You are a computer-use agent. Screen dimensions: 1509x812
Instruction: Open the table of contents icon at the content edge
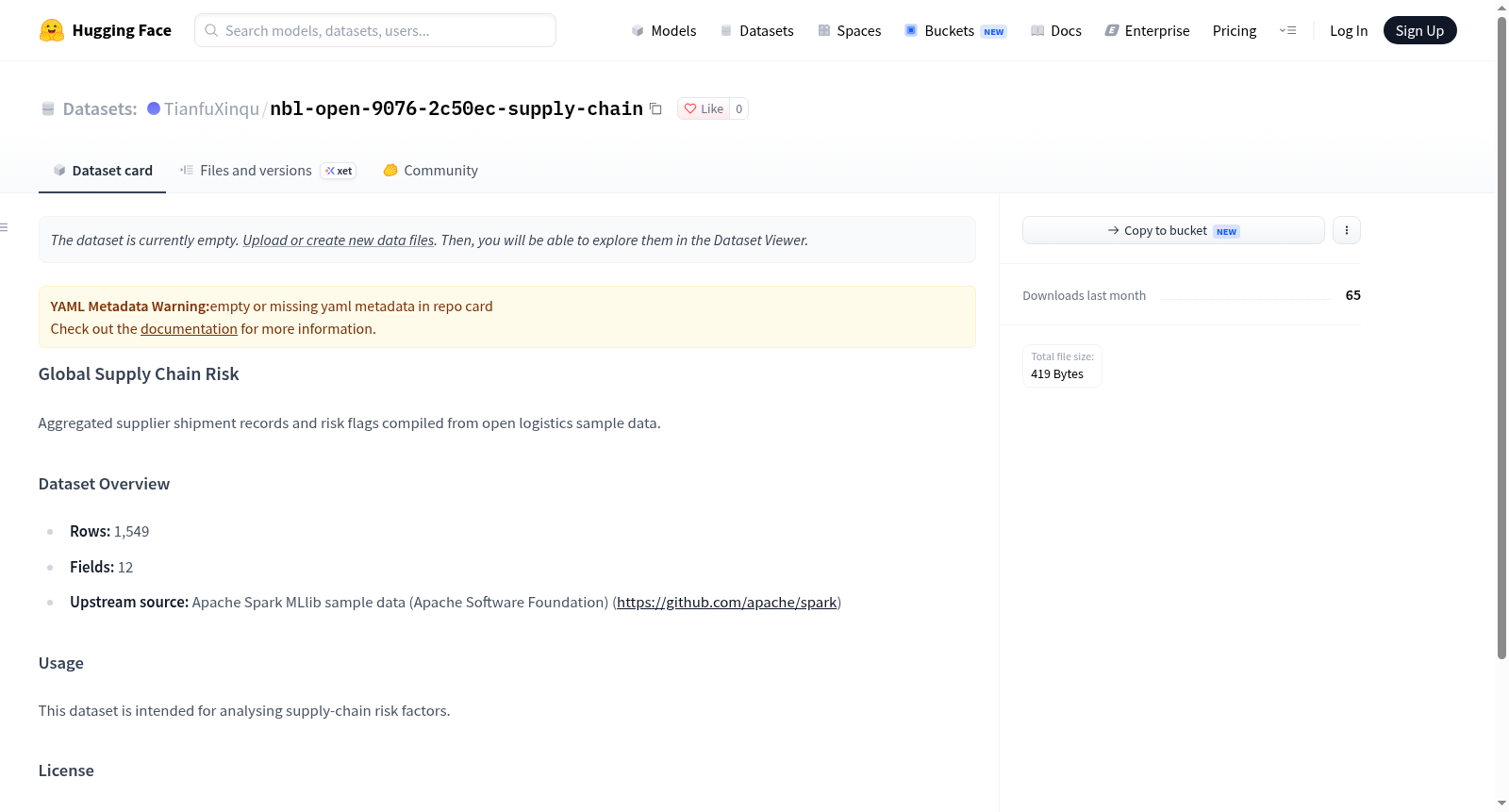5,227
